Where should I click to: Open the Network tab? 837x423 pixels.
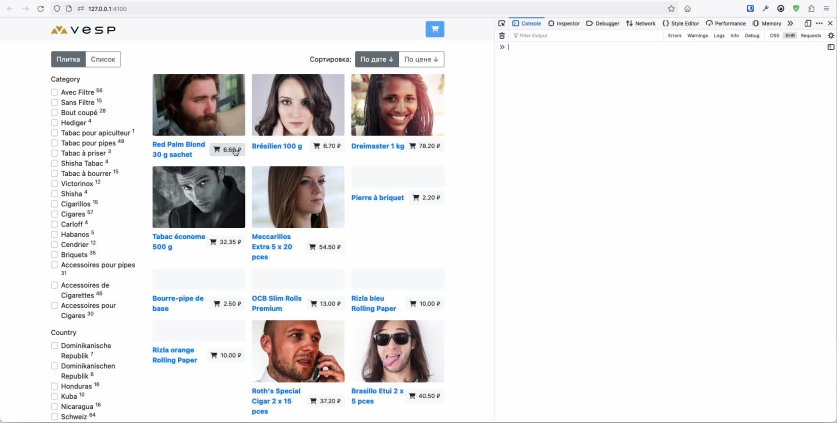[x=641, y=24]
